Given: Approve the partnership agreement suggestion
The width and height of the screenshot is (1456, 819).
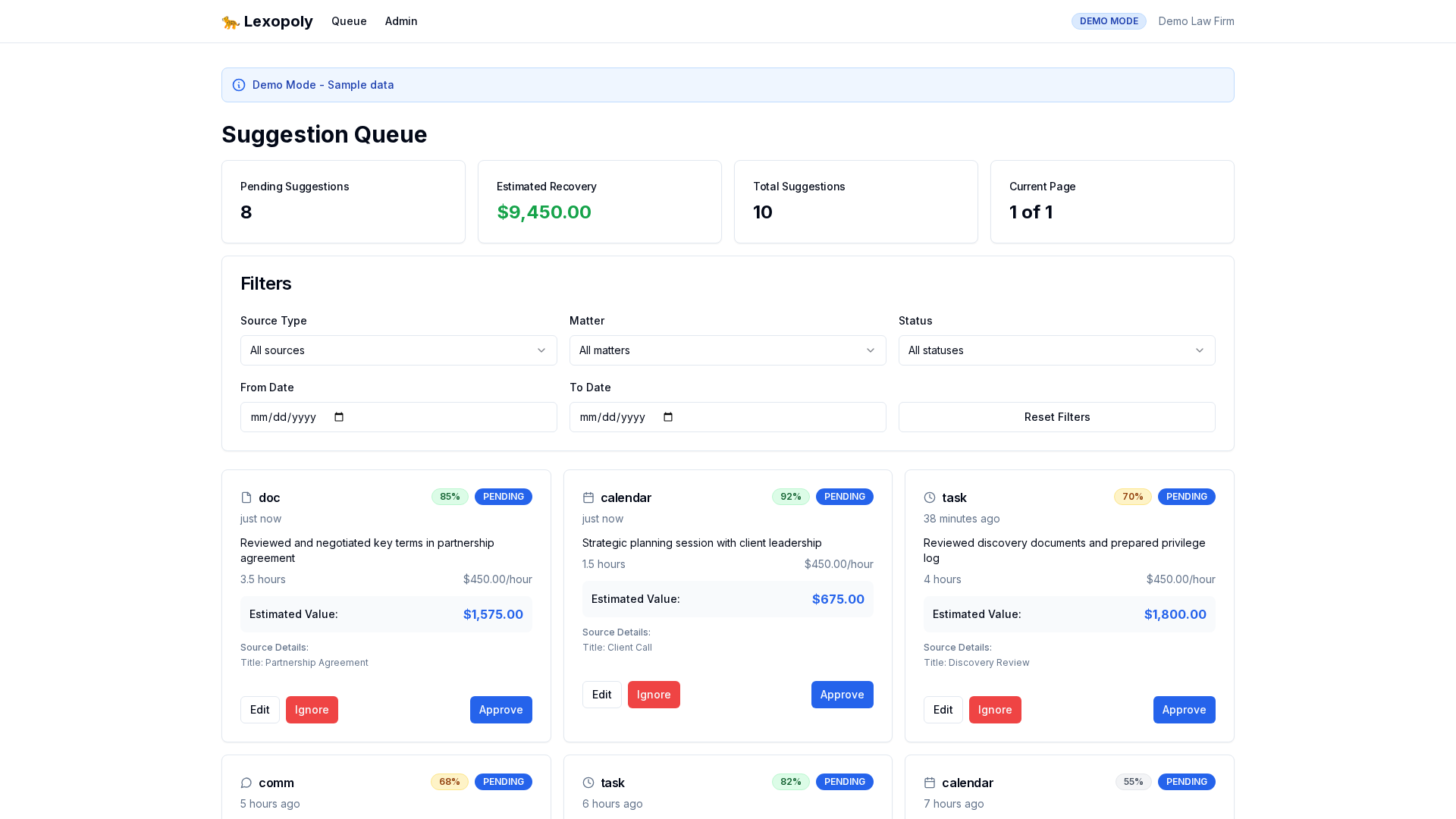Looking at the screenshot, I should point(501,710).
